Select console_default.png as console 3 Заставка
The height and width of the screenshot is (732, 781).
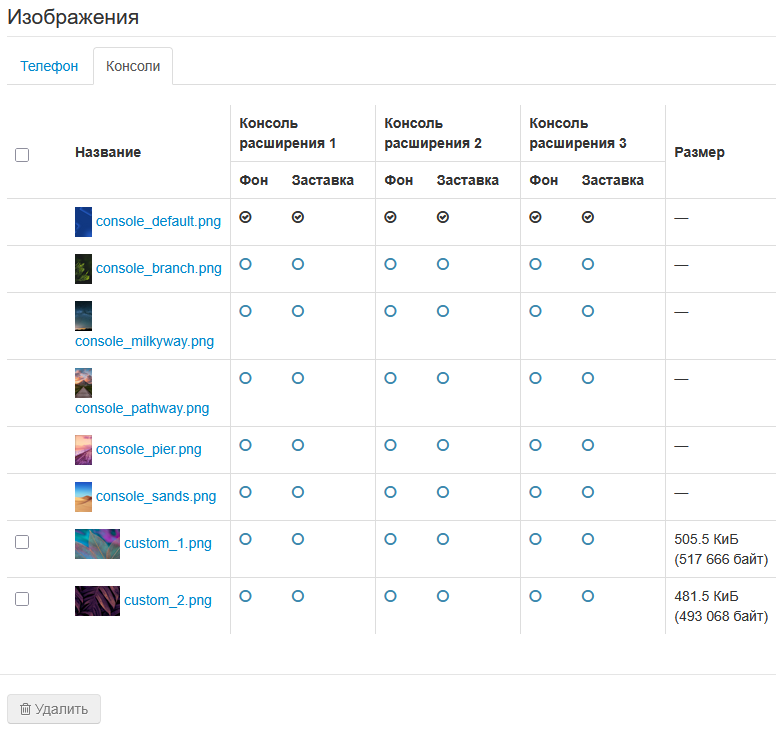pos(588,217)
